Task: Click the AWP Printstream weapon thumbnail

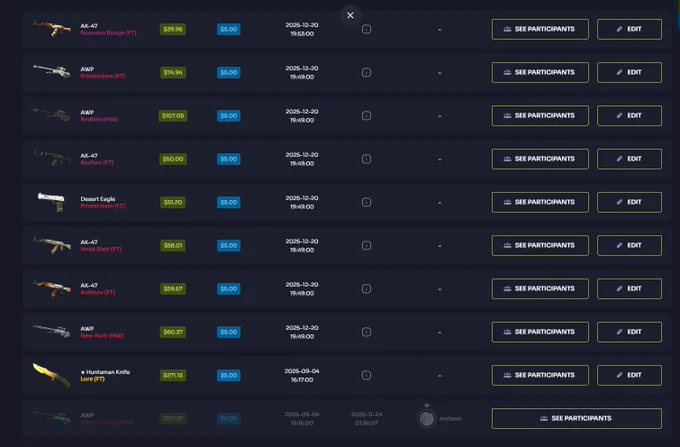Action: coord(52,71)
